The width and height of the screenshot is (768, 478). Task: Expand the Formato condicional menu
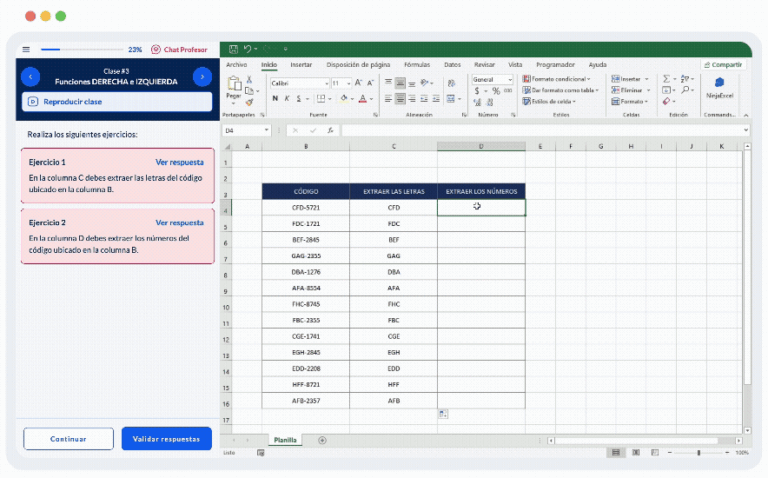(556, 79)
